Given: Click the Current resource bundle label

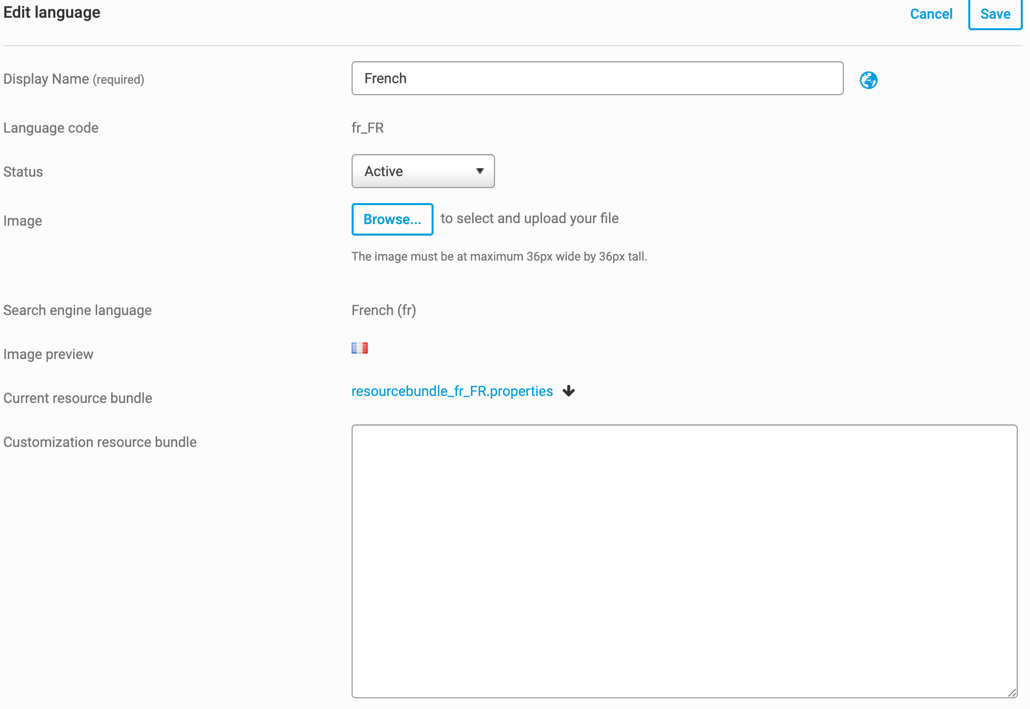Looking at the screenshot, I should pyautogui.click(x=78, y=398).
